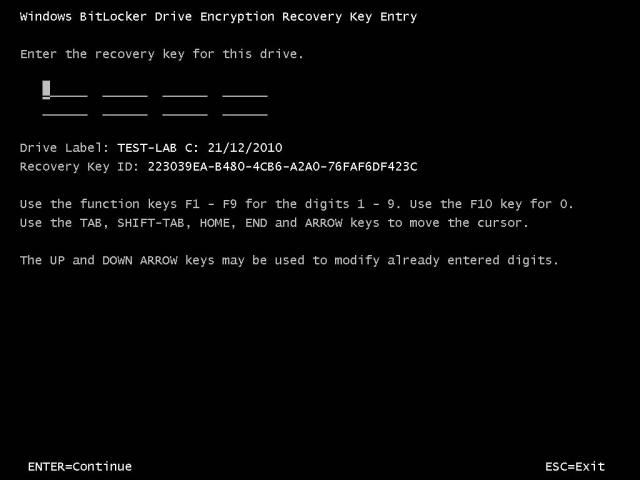Click the 'Enter the recovery key' prompt

pos(162,54)
